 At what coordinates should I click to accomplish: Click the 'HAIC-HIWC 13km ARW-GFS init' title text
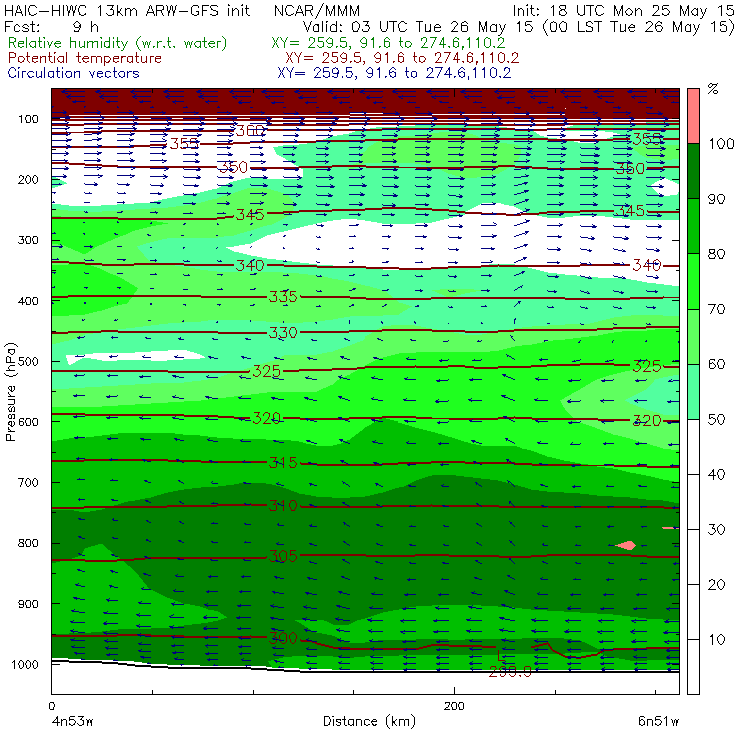(127, 10)
